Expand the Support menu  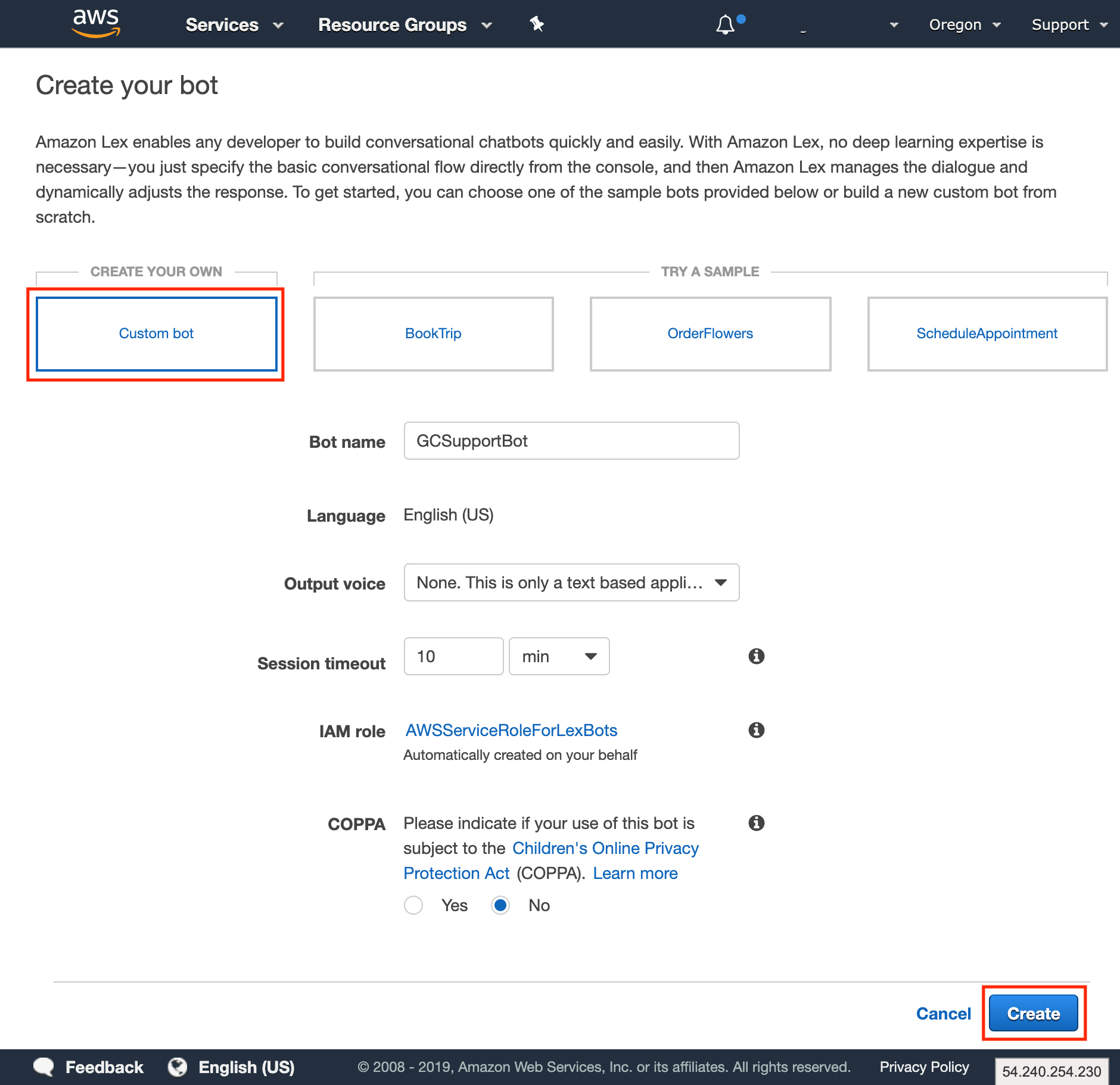(1069, 24)
